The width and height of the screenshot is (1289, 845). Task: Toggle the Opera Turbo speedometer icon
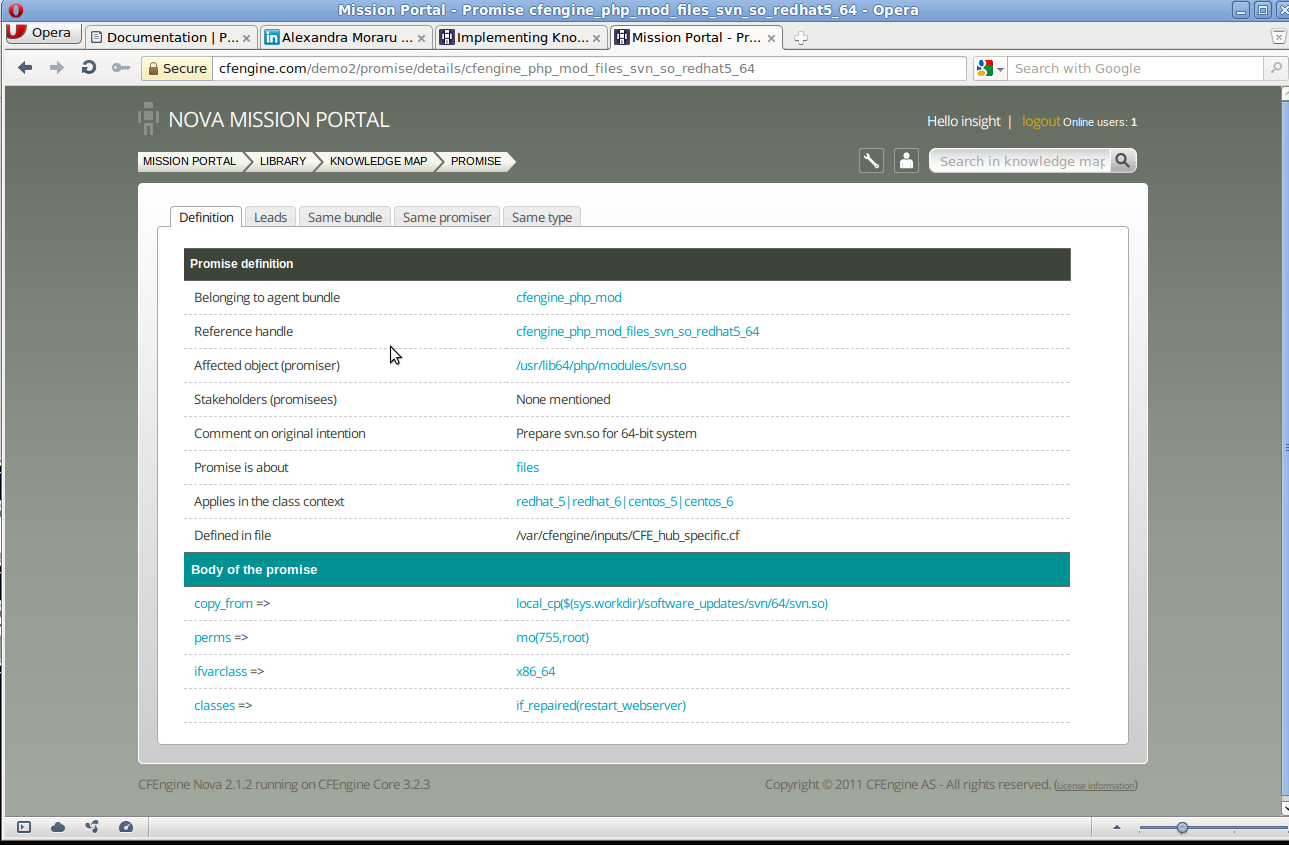tap(126, 827)
